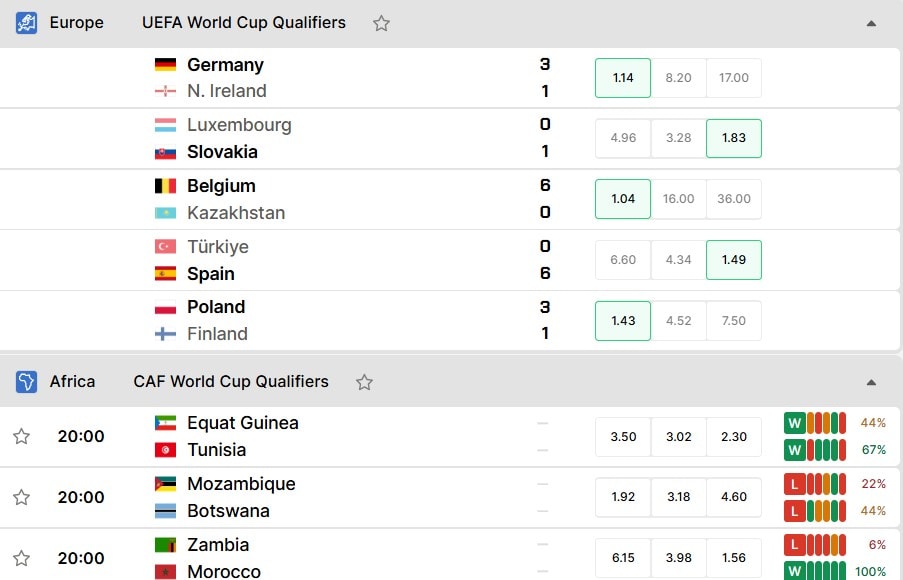Click the Germany flag icon
903x580 pixels.
[165, 65]
